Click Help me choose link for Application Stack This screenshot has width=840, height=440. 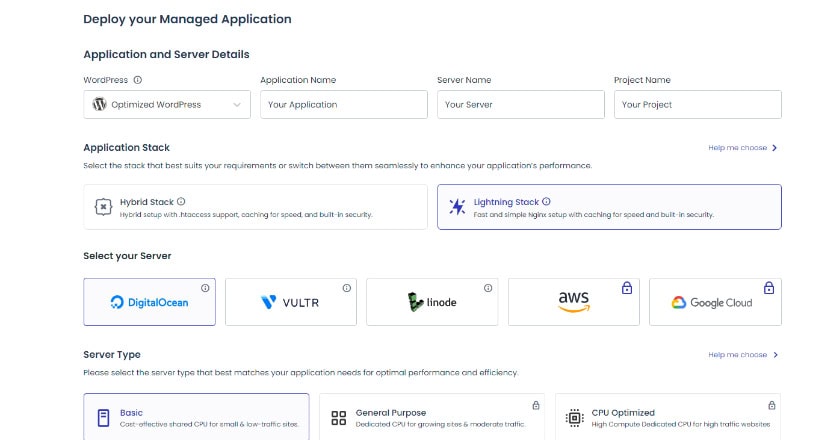point(738,148)
